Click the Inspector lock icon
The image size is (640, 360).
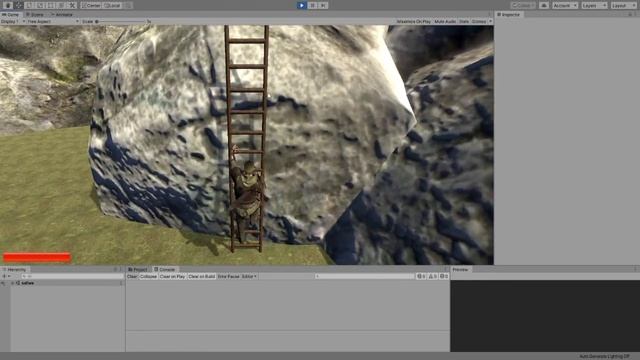[630, 14]
